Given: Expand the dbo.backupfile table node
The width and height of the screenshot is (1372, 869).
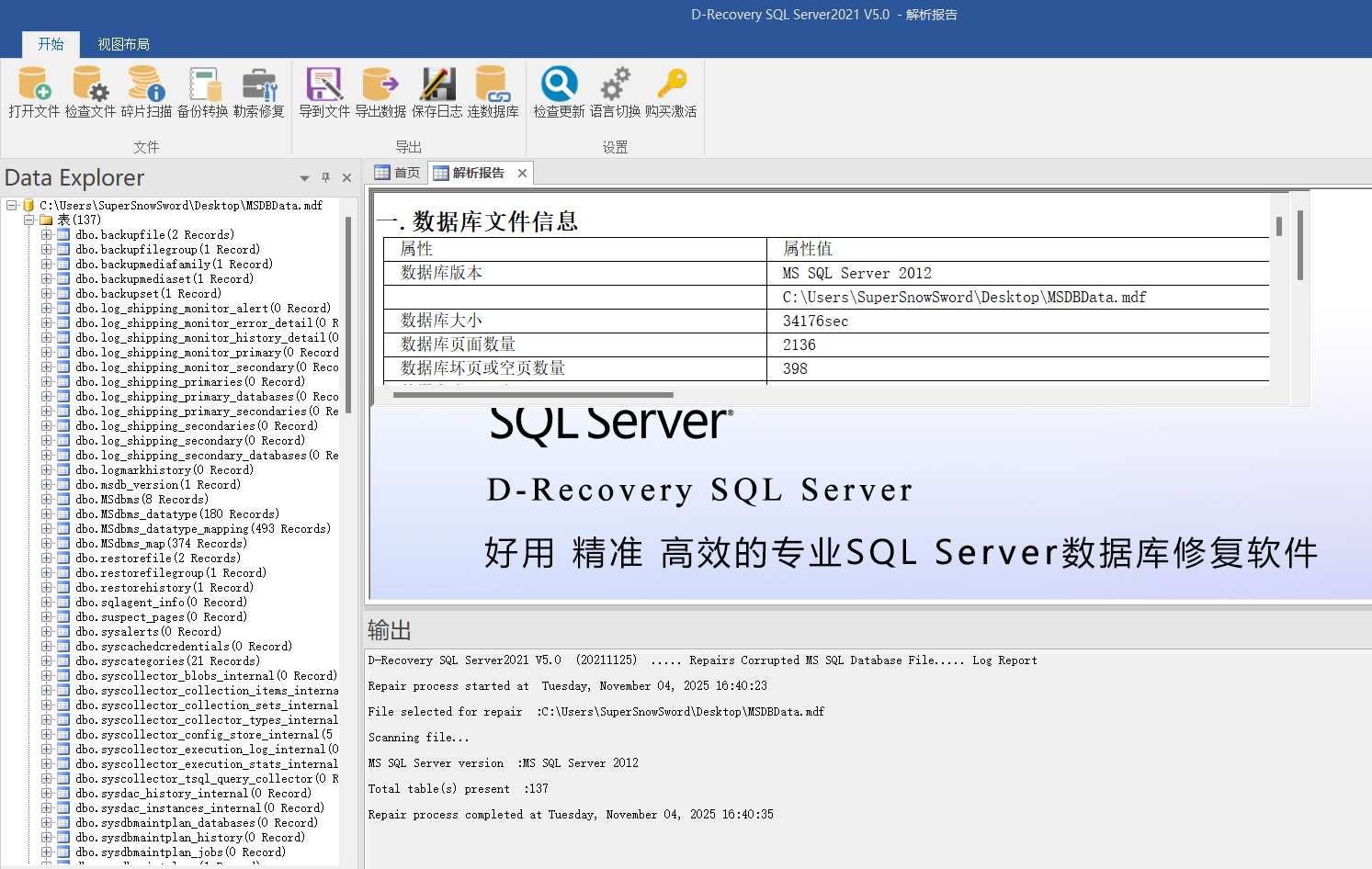Looking at the screenshot, I should point(46,235).
